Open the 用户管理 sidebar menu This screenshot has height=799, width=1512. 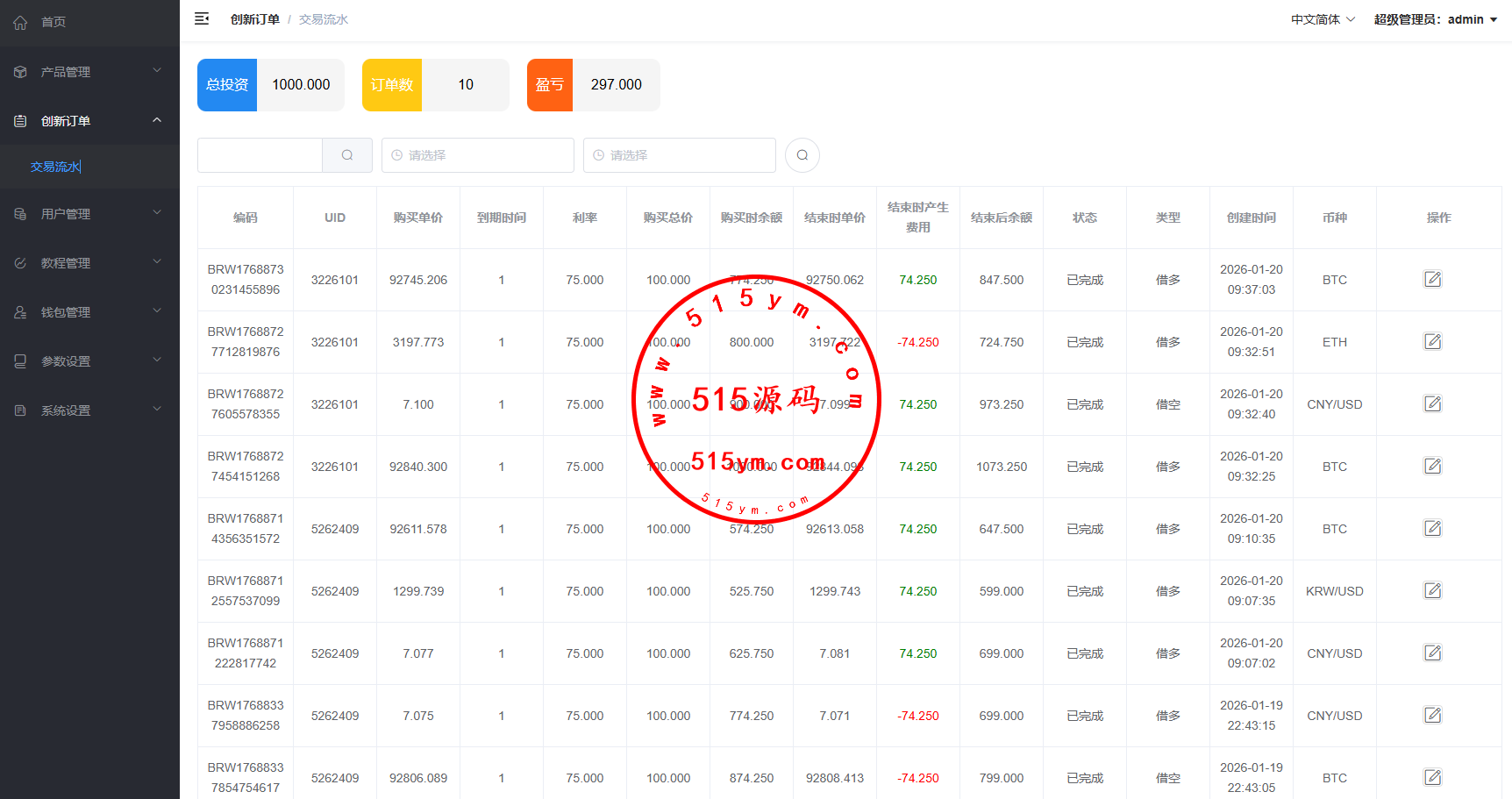click(x=89, y=214)
